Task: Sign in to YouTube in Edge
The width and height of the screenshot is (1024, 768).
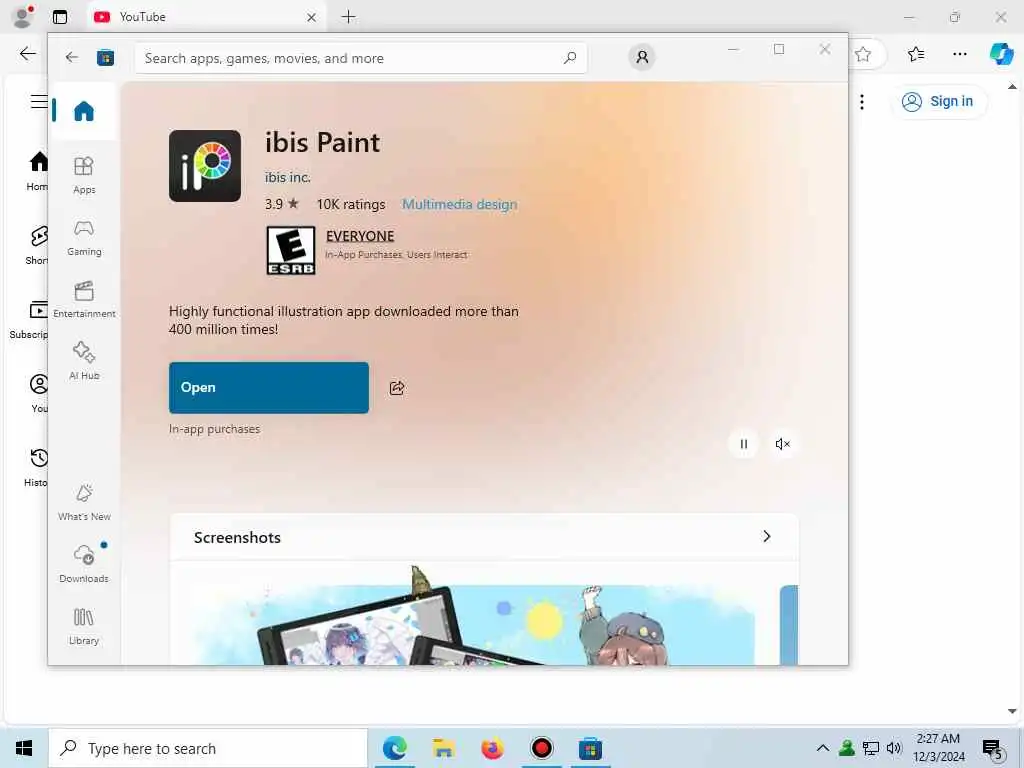Action: tap(938, 101)
